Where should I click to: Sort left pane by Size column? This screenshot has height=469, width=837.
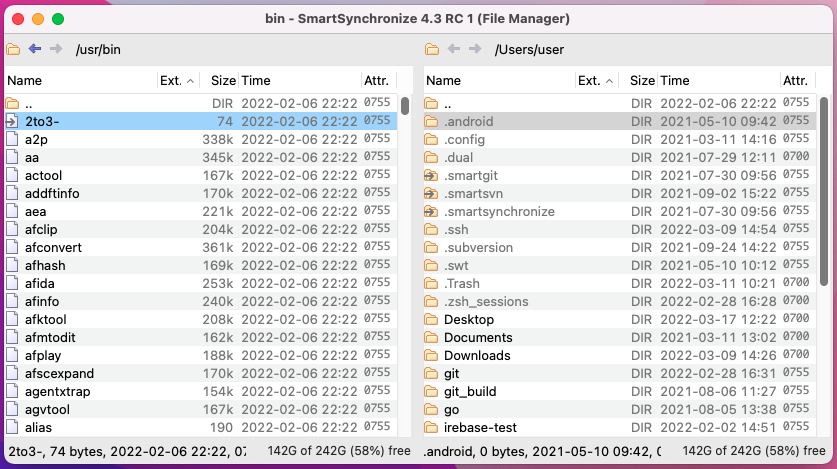point(219,81)
